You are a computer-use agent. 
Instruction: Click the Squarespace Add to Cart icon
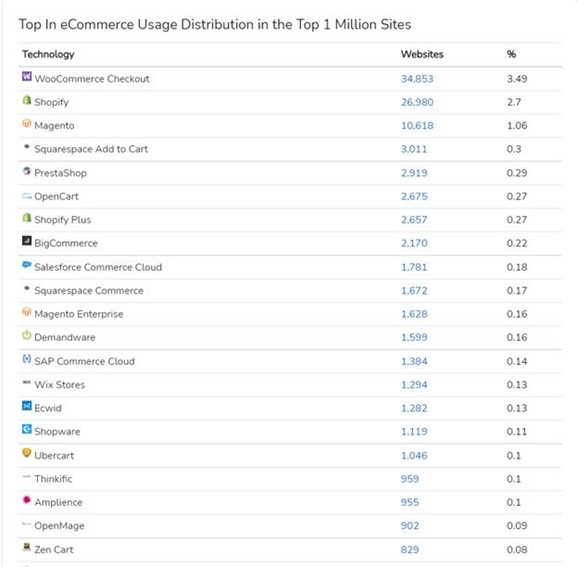pyautogui.click(x=27, y=147)
